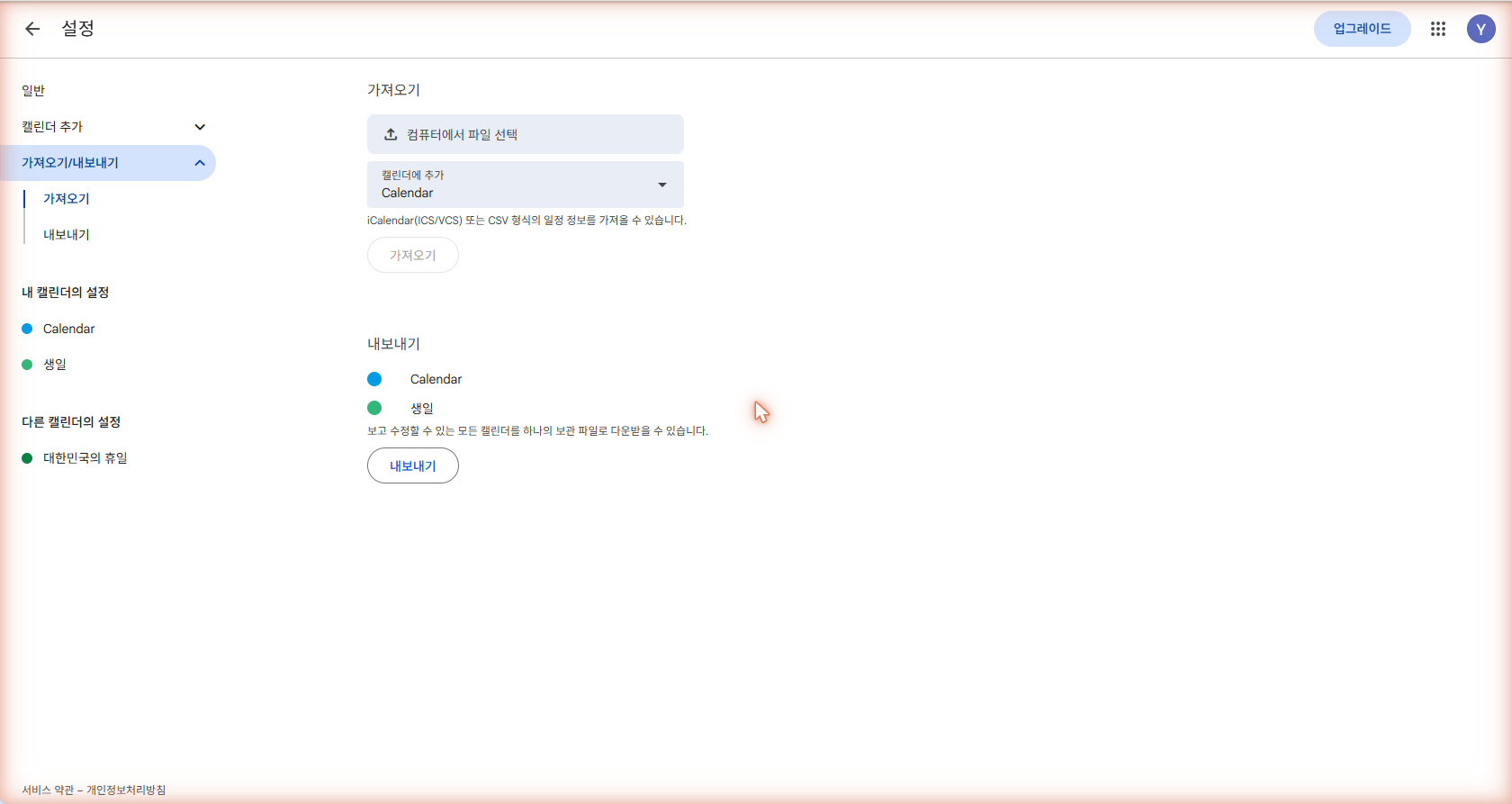Click the disabled 가져오기 button

413,255
